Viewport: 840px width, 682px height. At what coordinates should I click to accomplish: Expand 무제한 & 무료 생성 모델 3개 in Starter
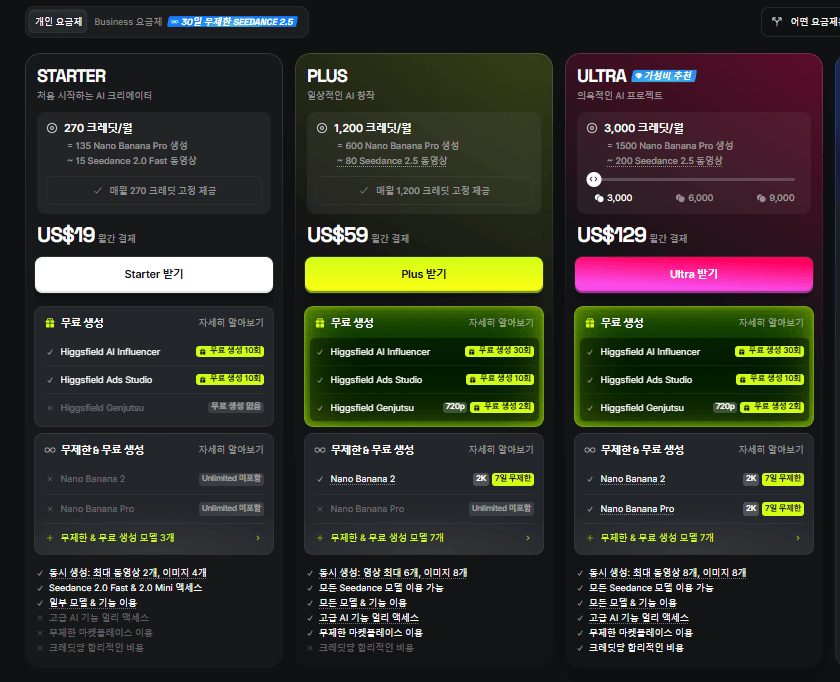point(154,537)
